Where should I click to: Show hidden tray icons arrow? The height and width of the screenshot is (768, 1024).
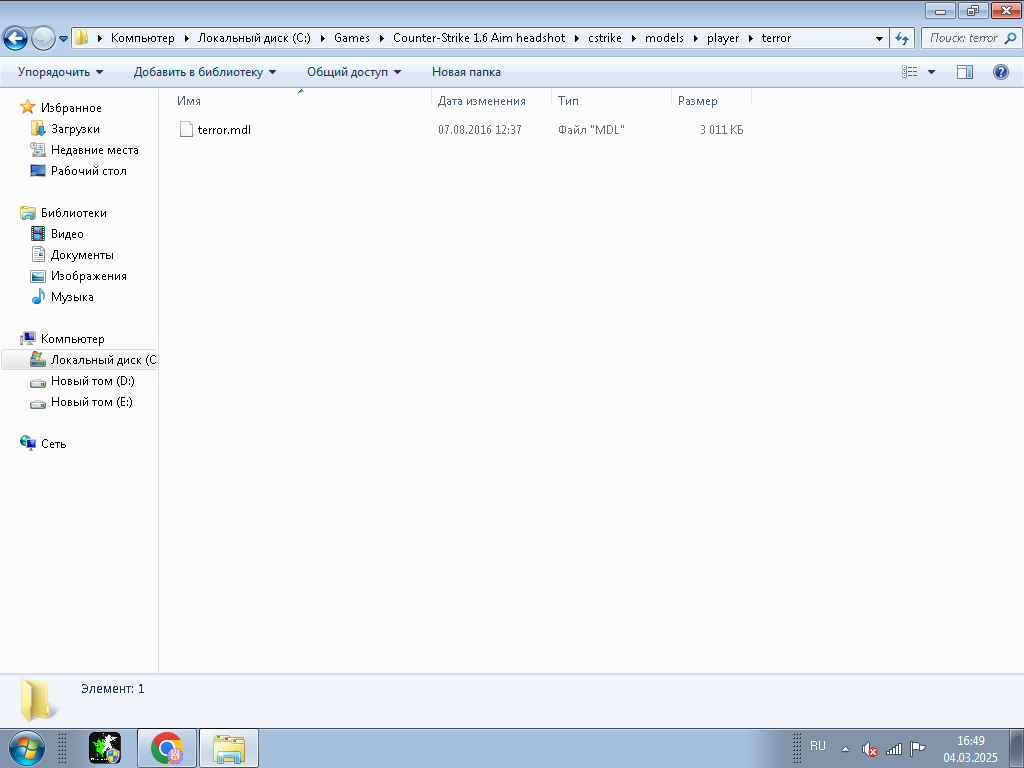click(846, 749)
